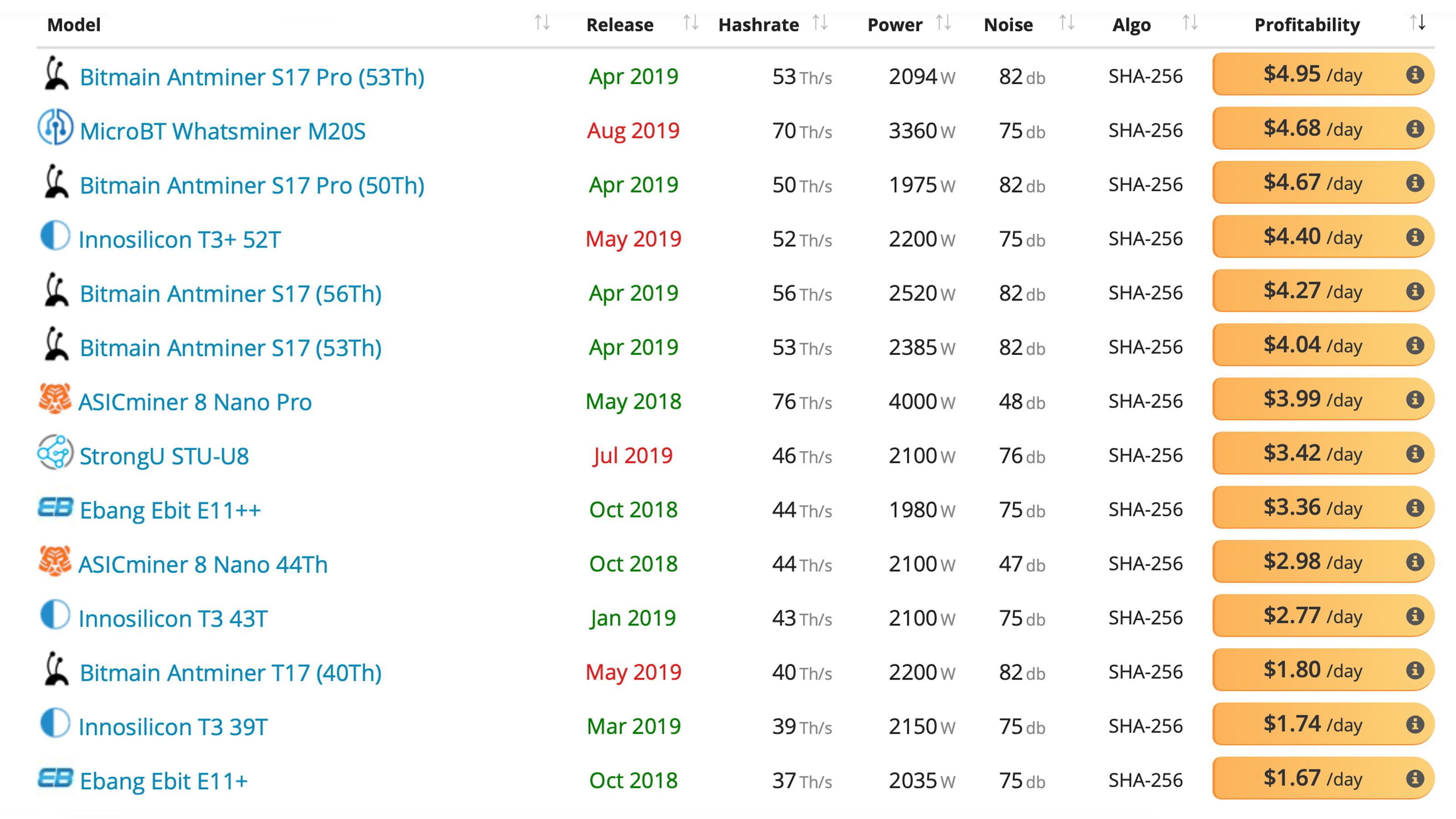Screen dimensions: 1456x819
Task: Open info icon on $1.80/day profitability
Action: [x=1415, y=670]
